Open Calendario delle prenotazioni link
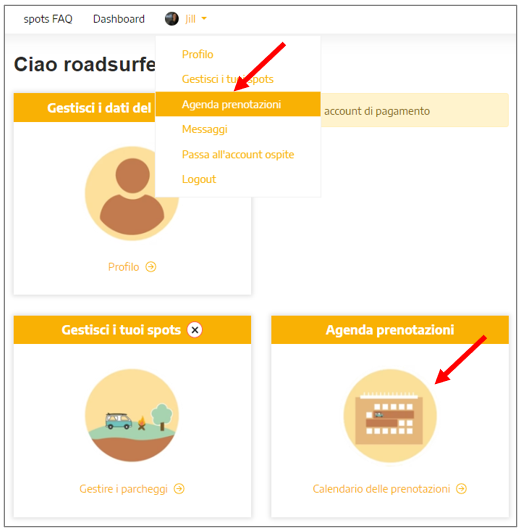This screenshot has height=528, width=521. point(381,489)
